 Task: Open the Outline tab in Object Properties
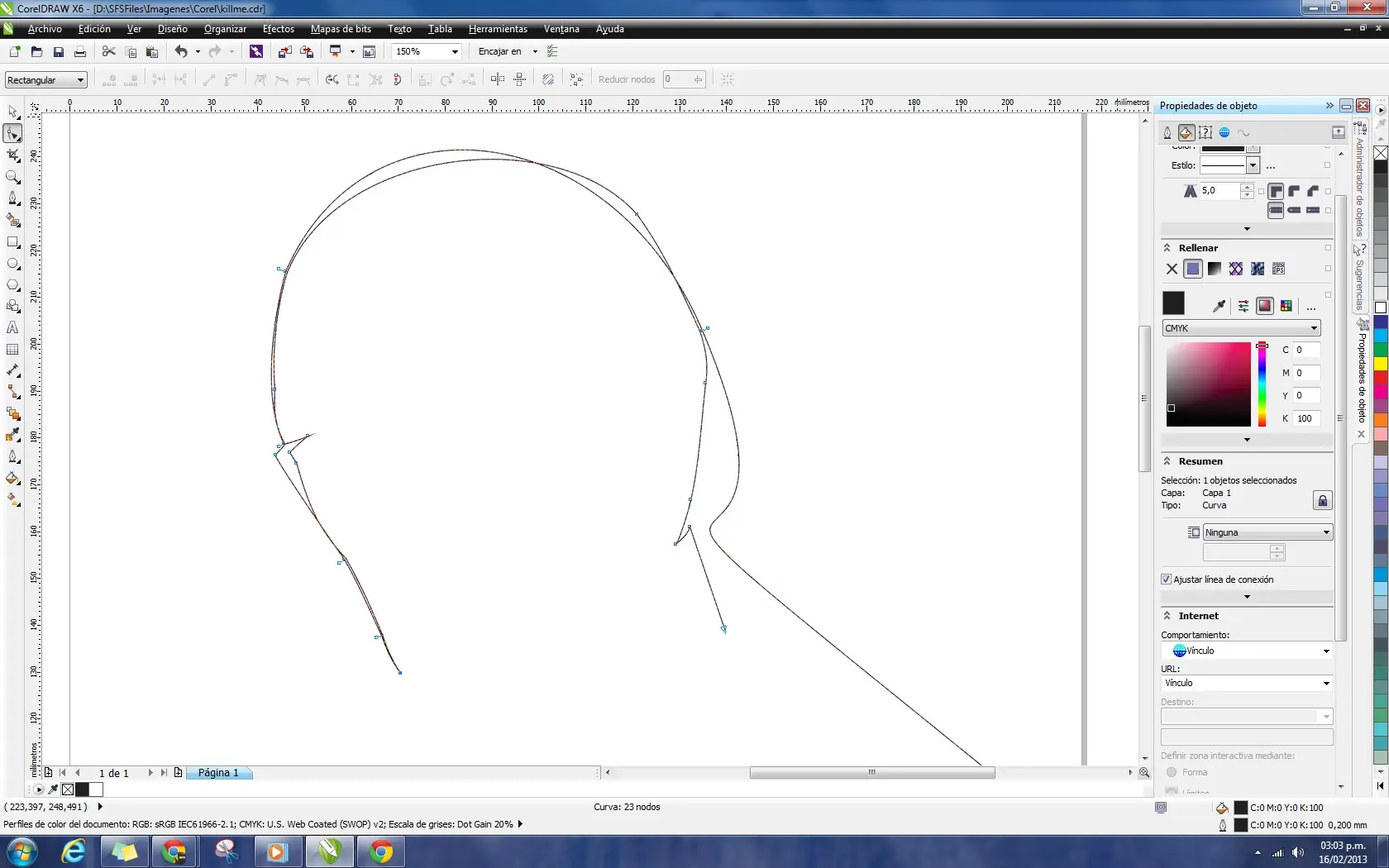[x=1167, y=132]
